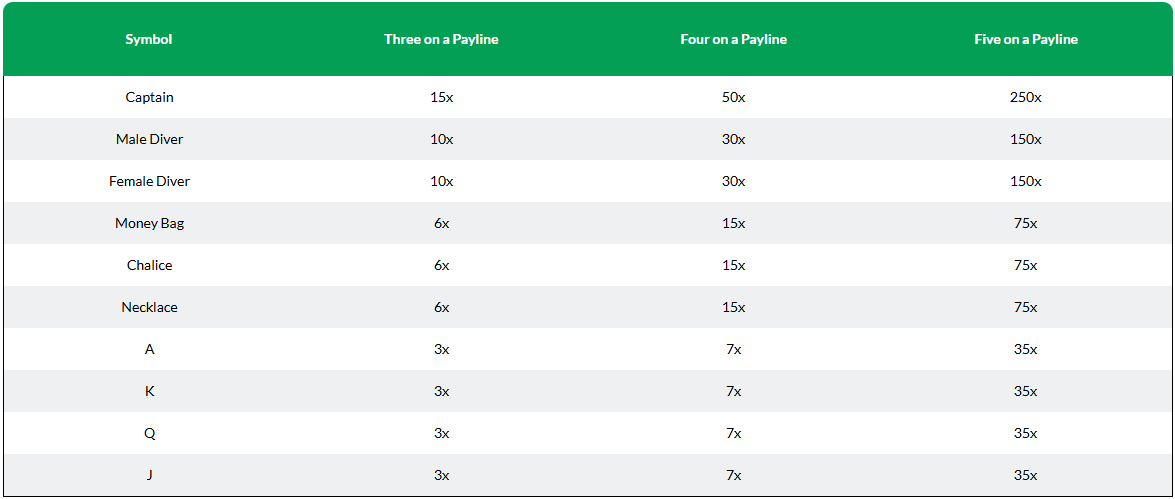Click the Female Diver row label
Screen dimensions: 1175x499
149,181
